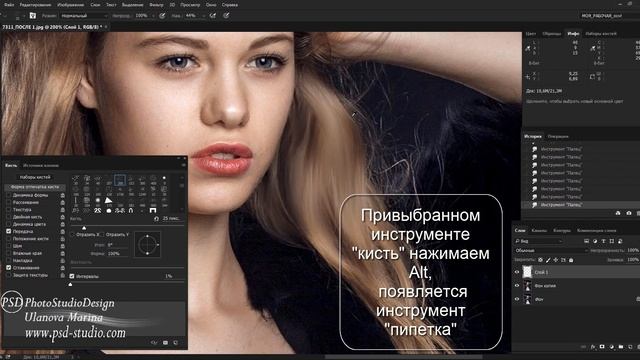Open the Композиции слоев tab
640x360 pixels.
point(596,231)
